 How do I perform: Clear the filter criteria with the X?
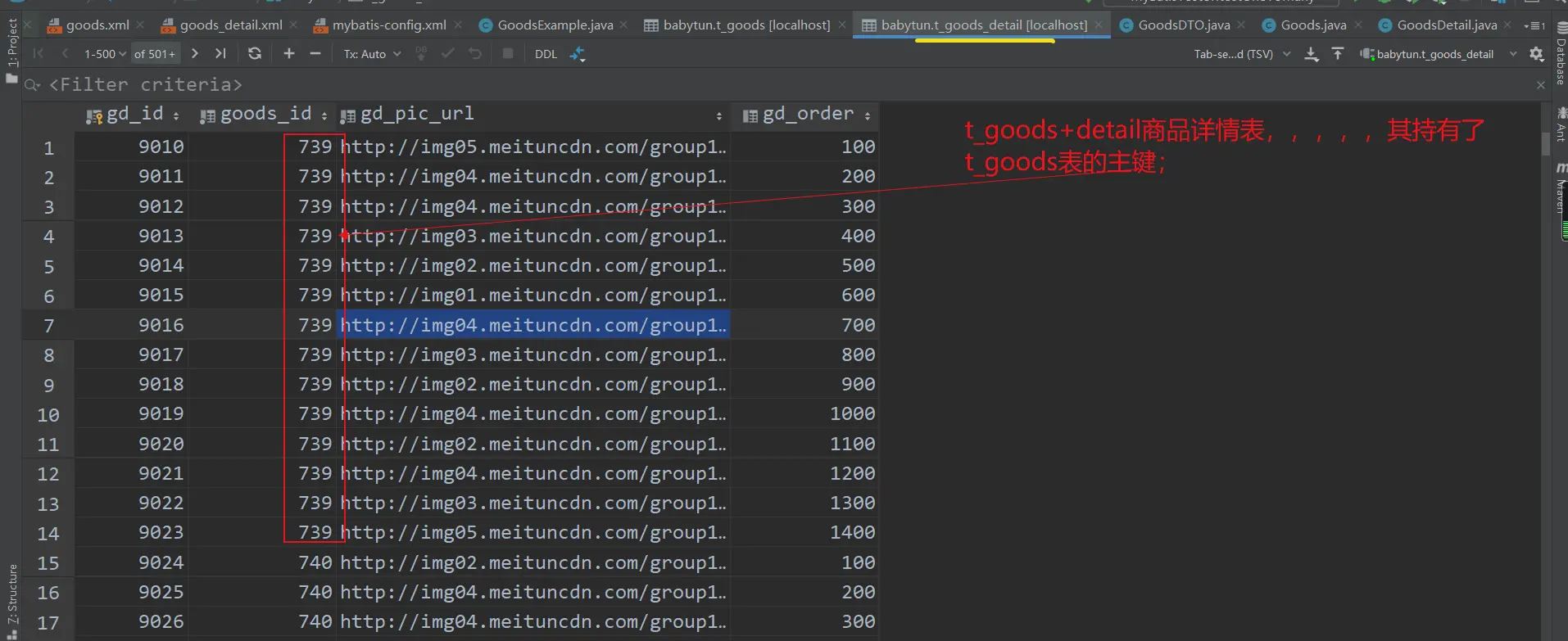pos(1541,84)
